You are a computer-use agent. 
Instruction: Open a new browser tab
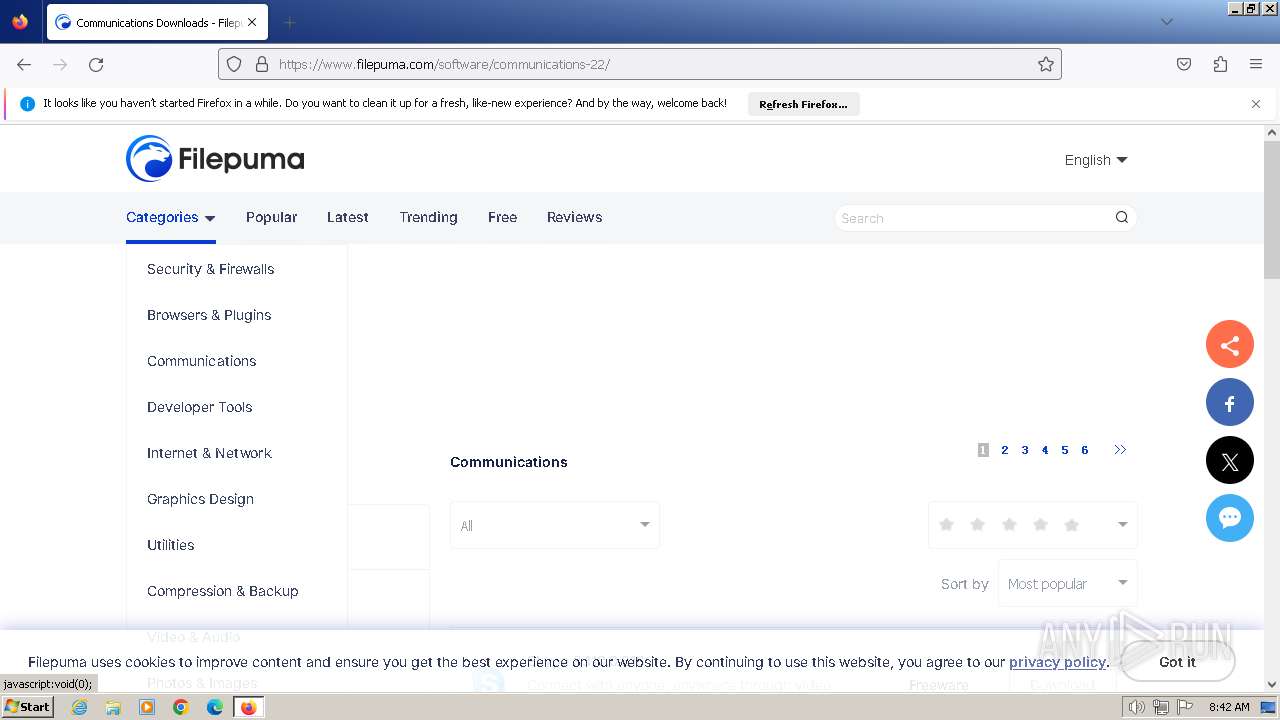[290, 22]
